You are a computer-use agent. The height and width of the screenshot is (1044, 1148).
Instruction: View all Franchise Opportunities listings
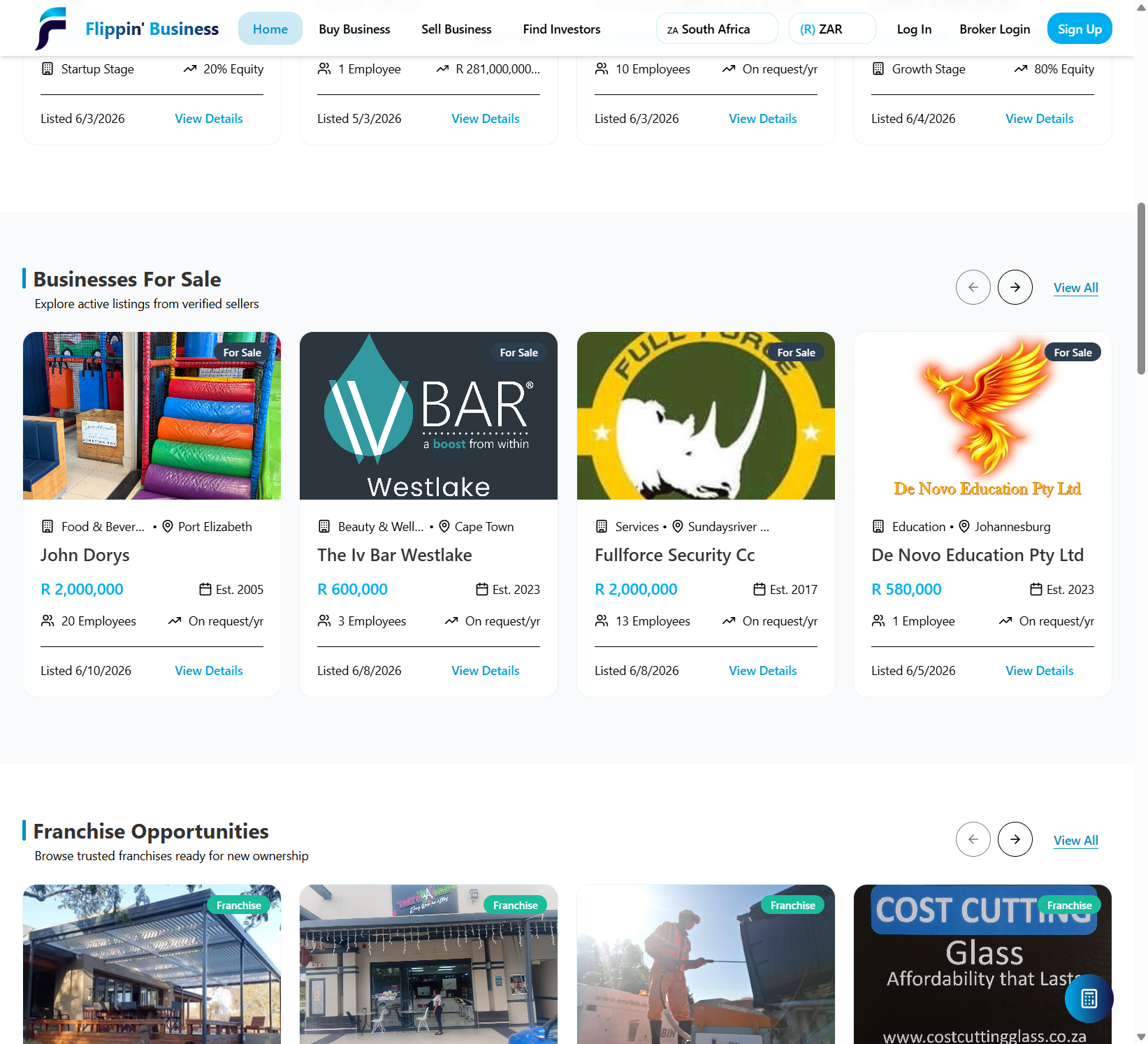[x=1076, y=840]
